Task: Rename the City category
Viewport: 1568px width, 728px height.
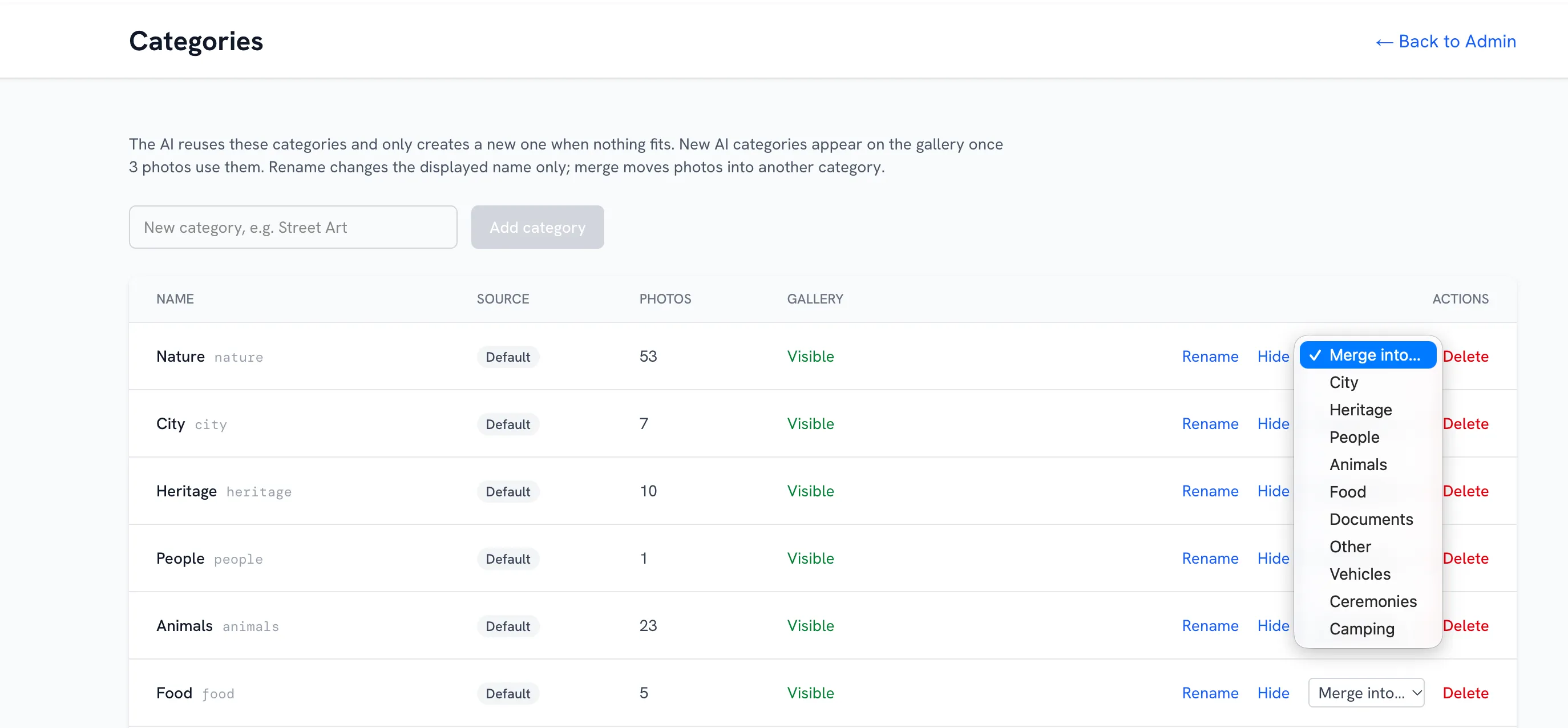Action: (1210, 424)
